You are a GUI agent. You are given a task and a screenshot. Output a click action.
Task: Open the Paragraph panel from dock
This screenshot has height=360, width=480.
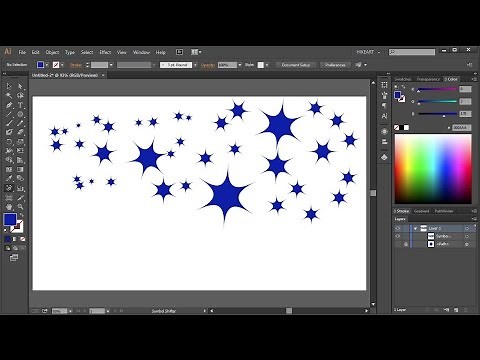pyautogui.click(x=384, y=106)
